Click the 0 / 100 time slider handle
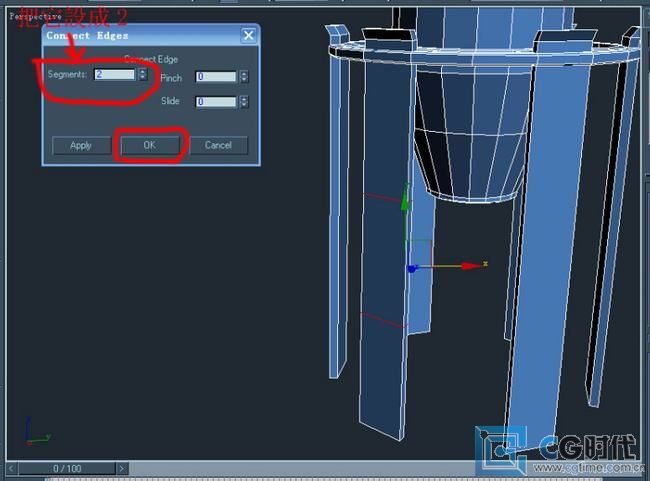 click(x=67, y=469)
